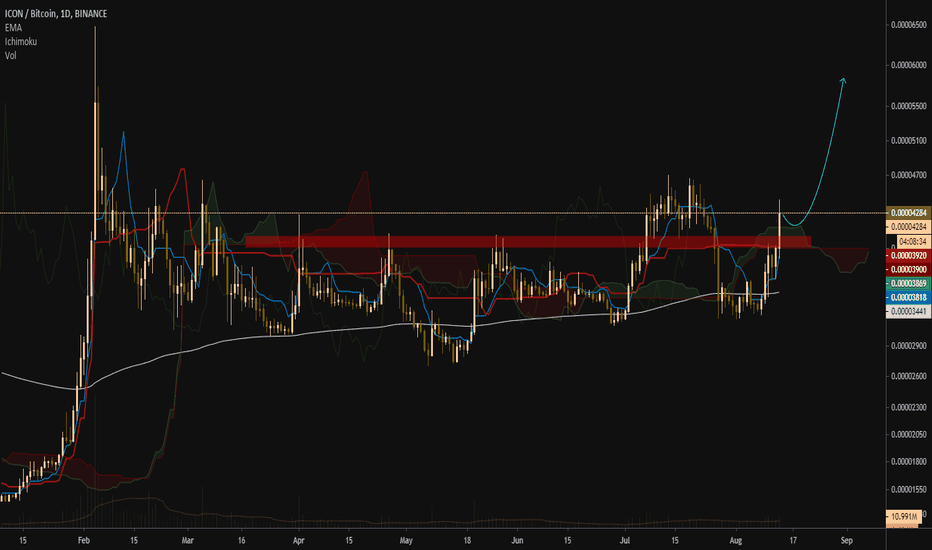Click the Sep label on time axis
The height and width of the screenshot is (550, 932).
tap(847, 540)
